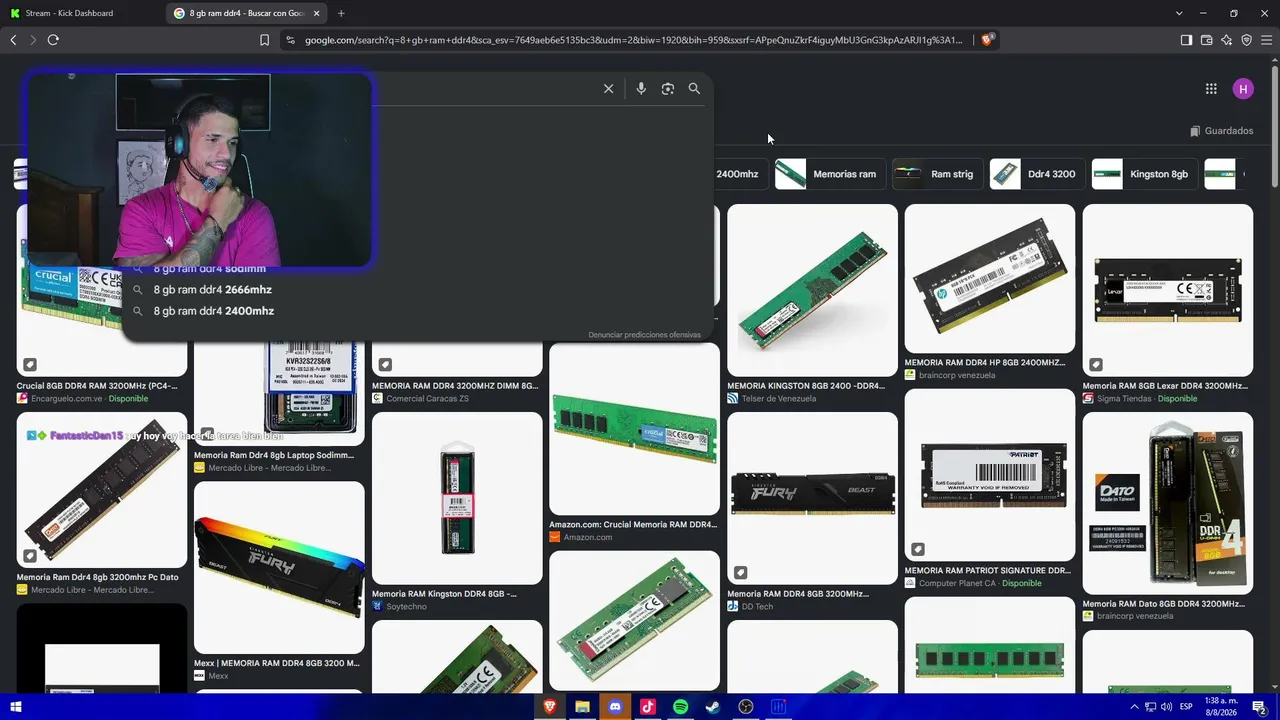Reload the current page
Viewport: 1280px width, 720px height.
pyautogui.click(x=53, y=40)
